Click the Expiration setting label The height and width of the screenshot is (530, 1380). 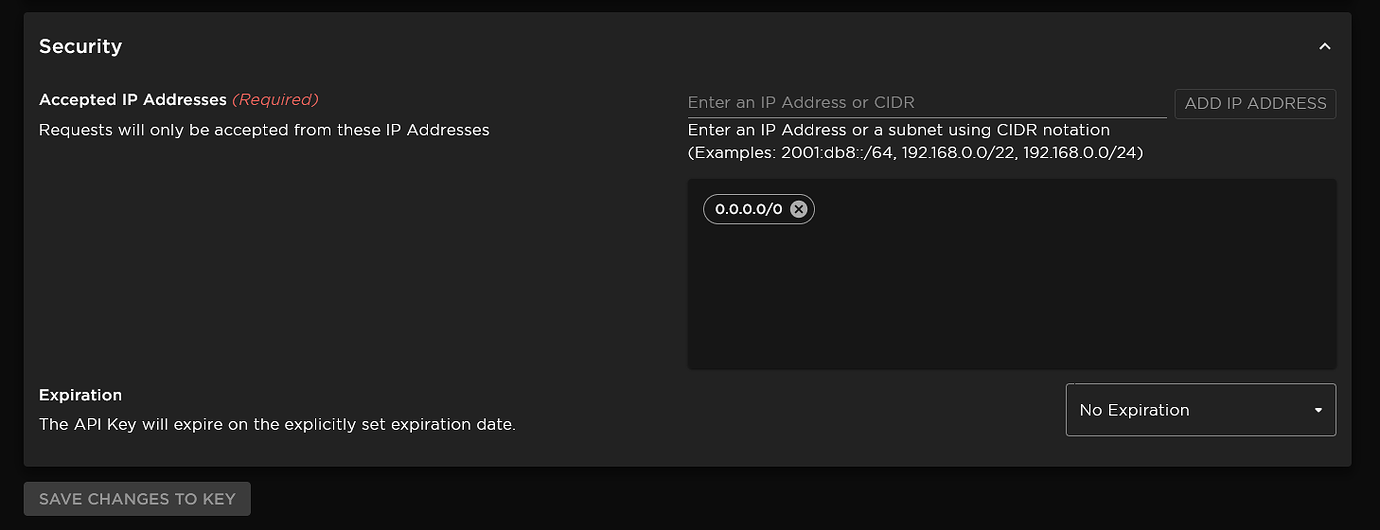click(80, 395)
